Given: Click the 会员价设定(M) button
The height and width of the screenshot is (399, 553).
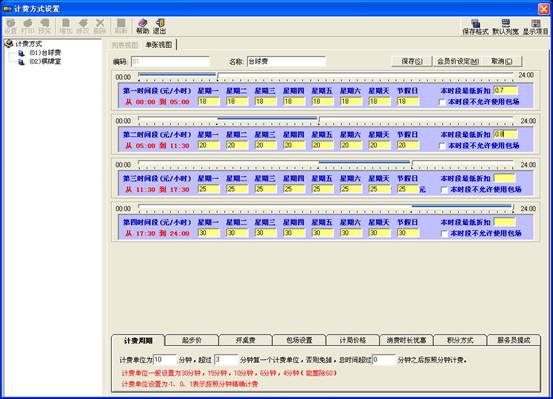Looking at the screenshot, I should click(458, 61).
